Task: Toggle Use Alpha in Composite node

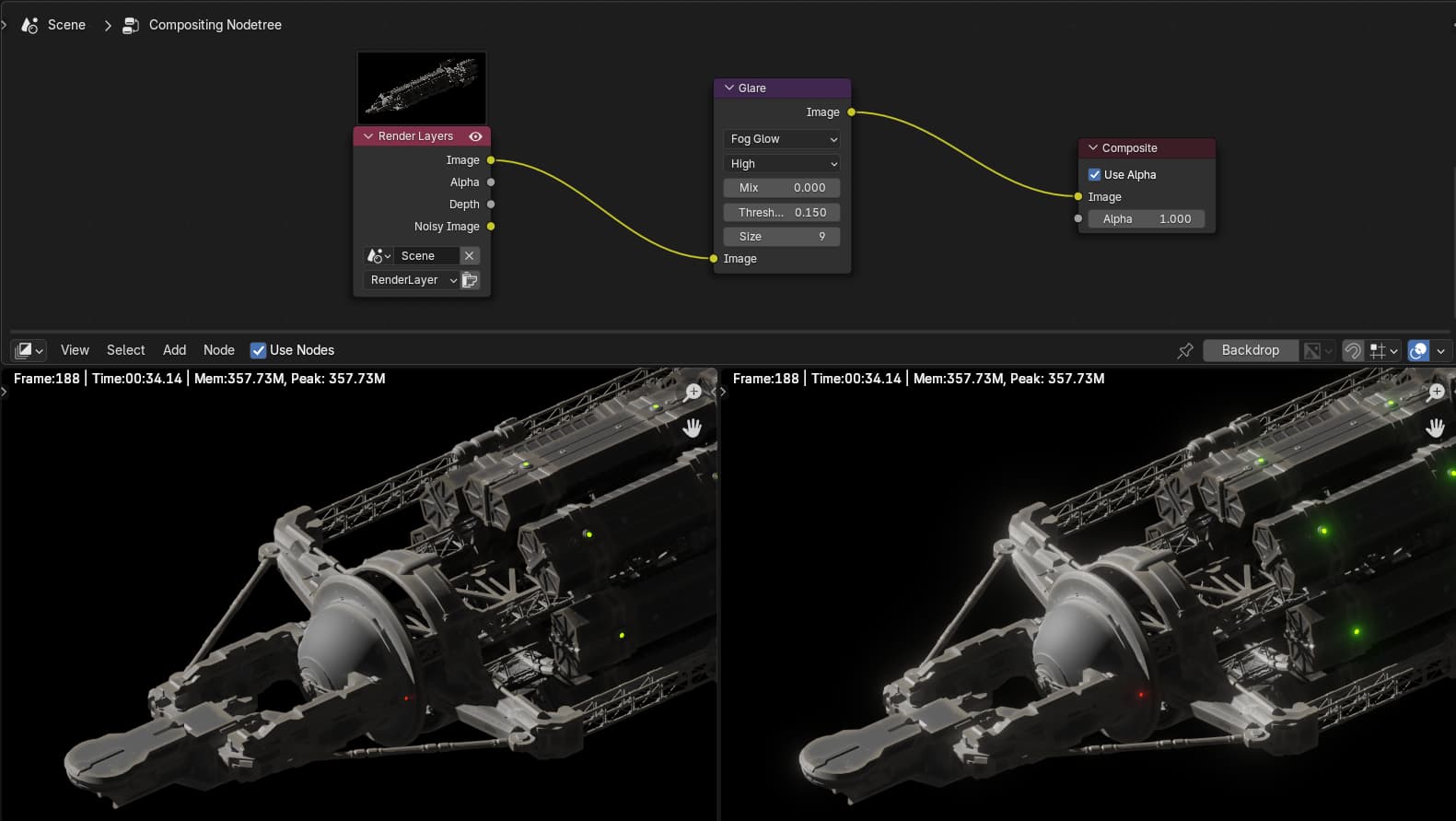Action: (x=1094, y=174)
